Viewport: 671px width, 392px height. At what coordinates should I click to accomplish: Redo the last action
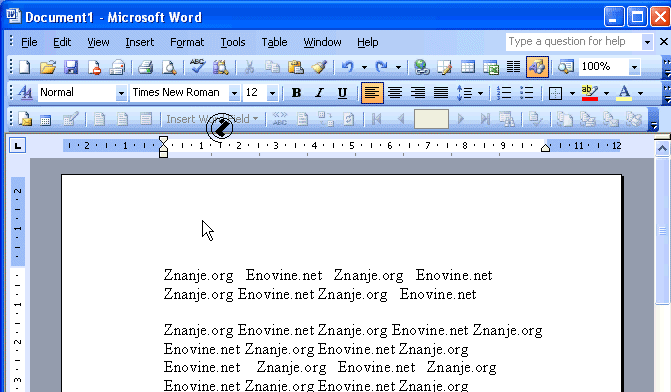pyautogui.click(x=381, y=67)
